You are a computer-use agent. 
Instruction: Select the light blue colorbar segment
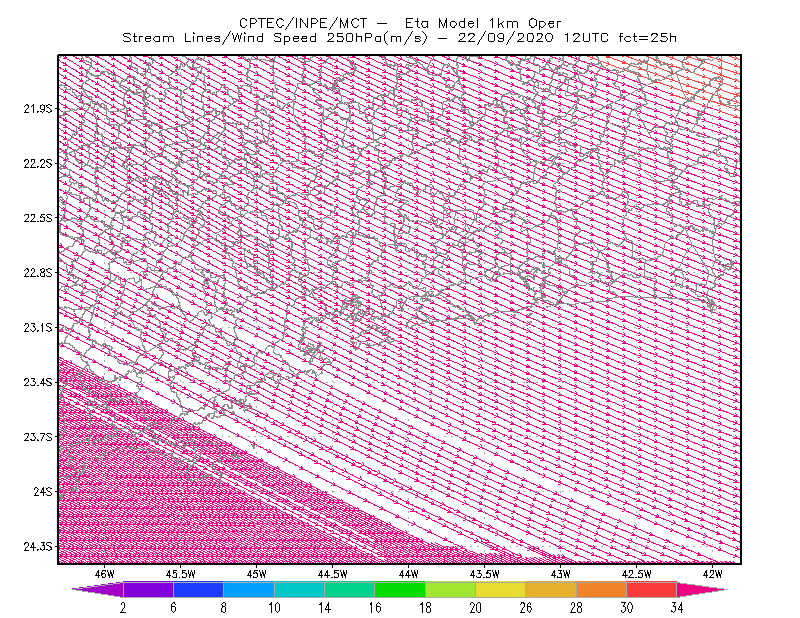click(x=249, y=589)
